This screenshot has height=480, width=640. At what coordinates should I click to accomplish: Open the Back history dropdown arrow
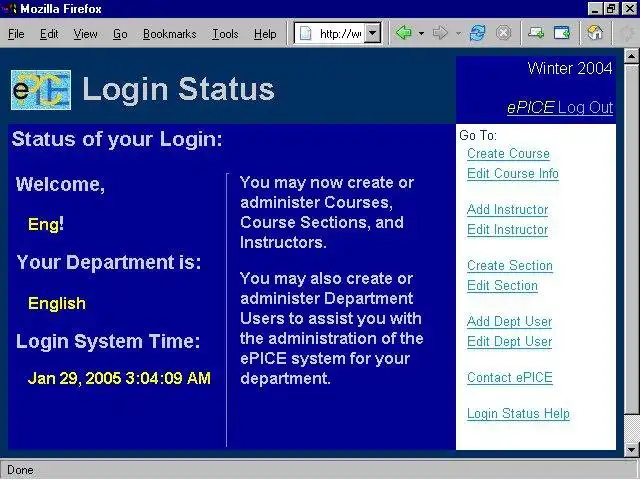pos(421,33)
